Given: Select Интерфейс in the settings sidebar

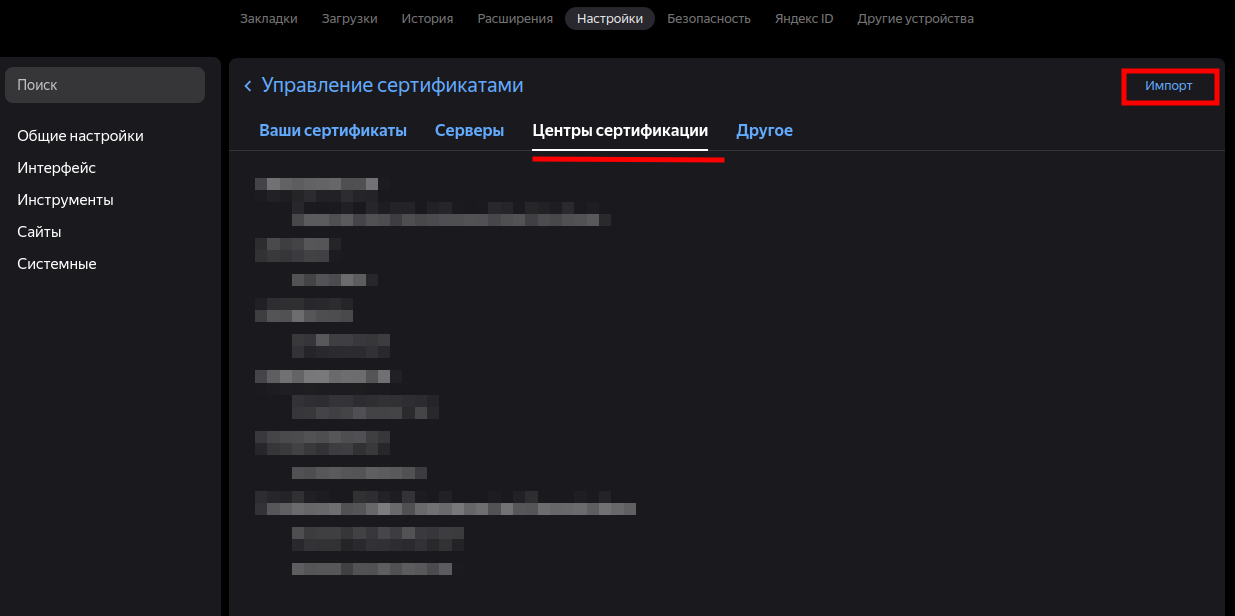Looking at the screenshot, I should click(56, 168).
